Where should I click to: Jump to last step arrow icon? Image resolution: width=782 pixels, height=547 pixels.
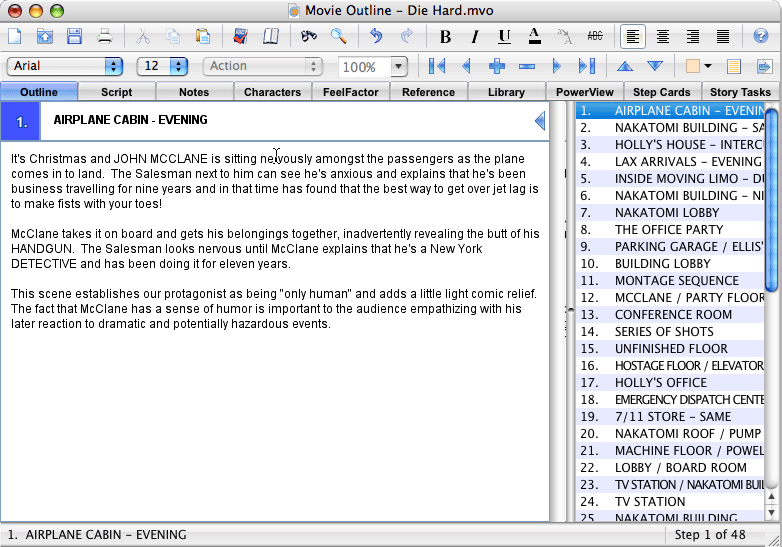[587, 66]
